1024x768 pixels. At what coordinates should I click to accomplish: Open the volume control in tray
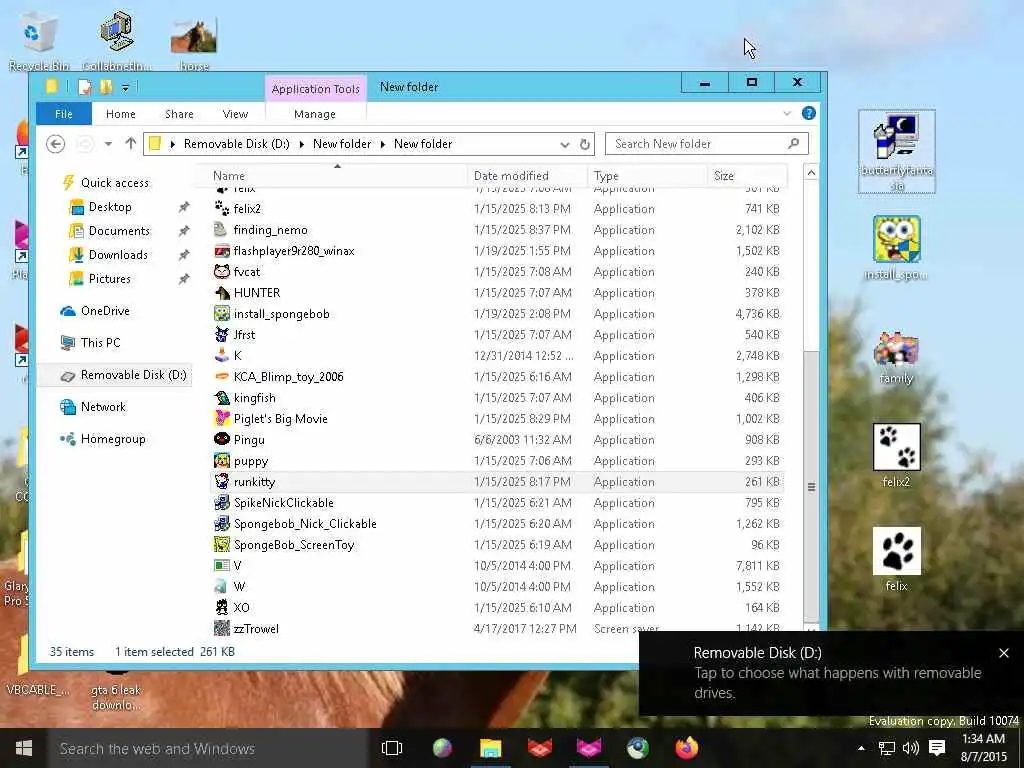coord(911,748)
